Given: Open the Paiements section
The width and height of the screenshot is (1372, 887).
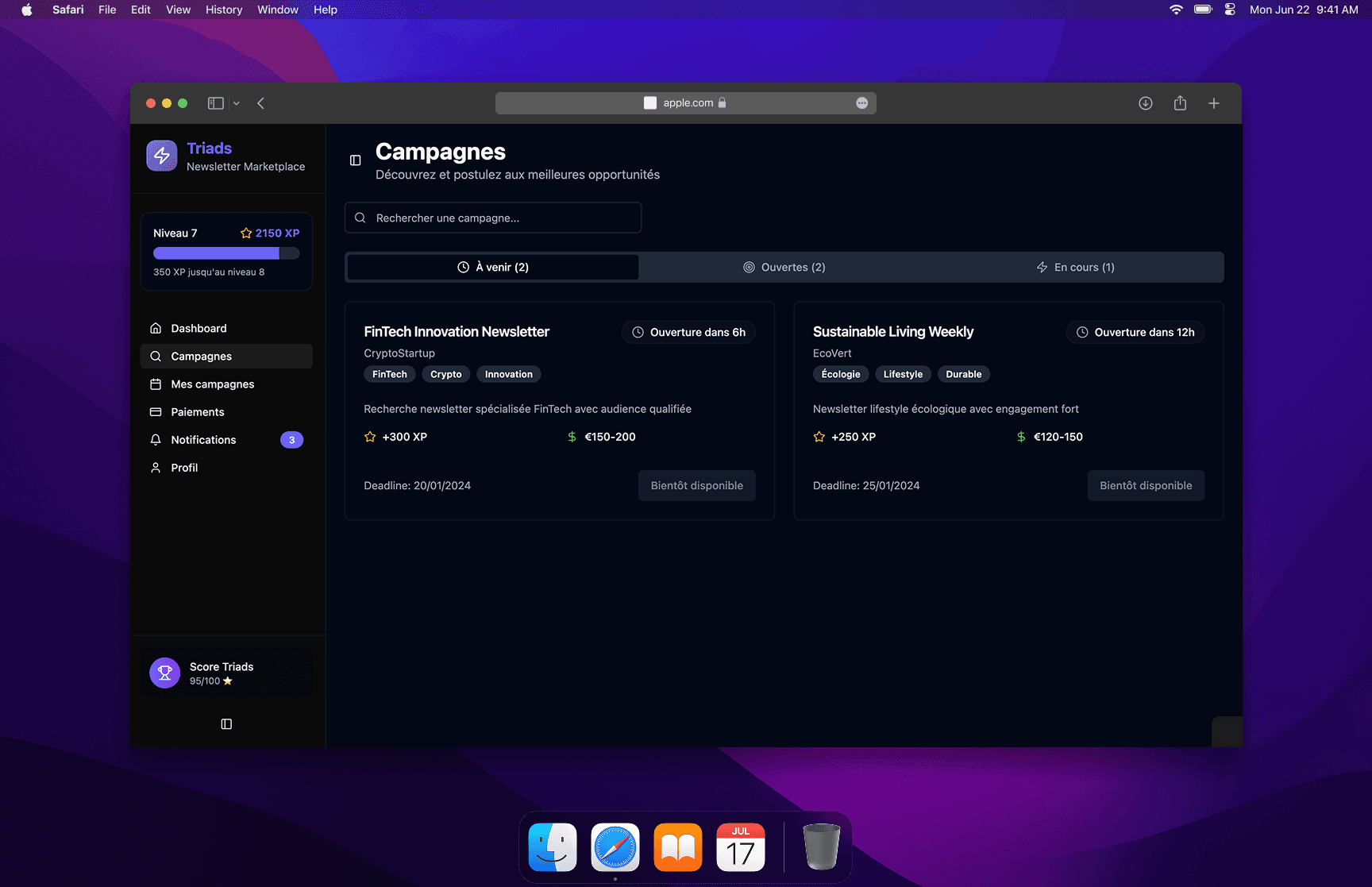Looking at the screenshot, I should [x=198, y=411].
